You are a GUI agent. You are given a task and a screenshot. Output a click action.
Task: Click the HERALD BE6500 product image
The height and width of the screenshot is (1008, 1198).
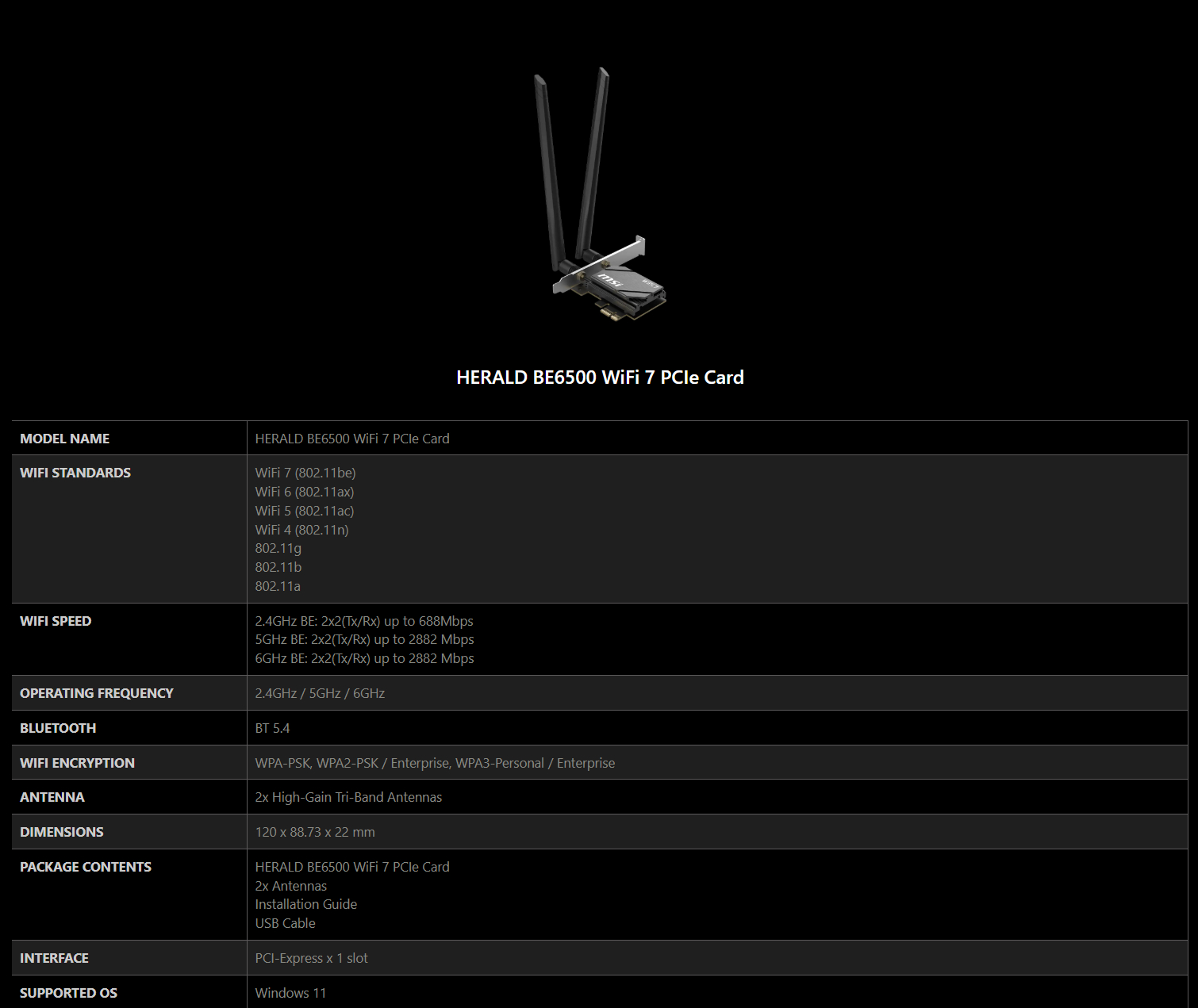600,194
